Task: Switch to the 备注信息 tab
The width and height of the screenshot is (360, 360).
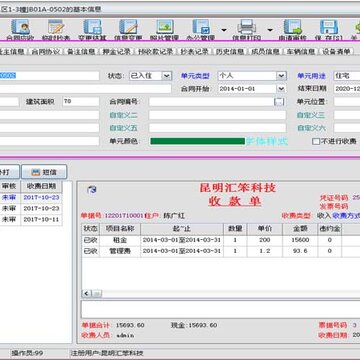Action: [x=81, y=52]
